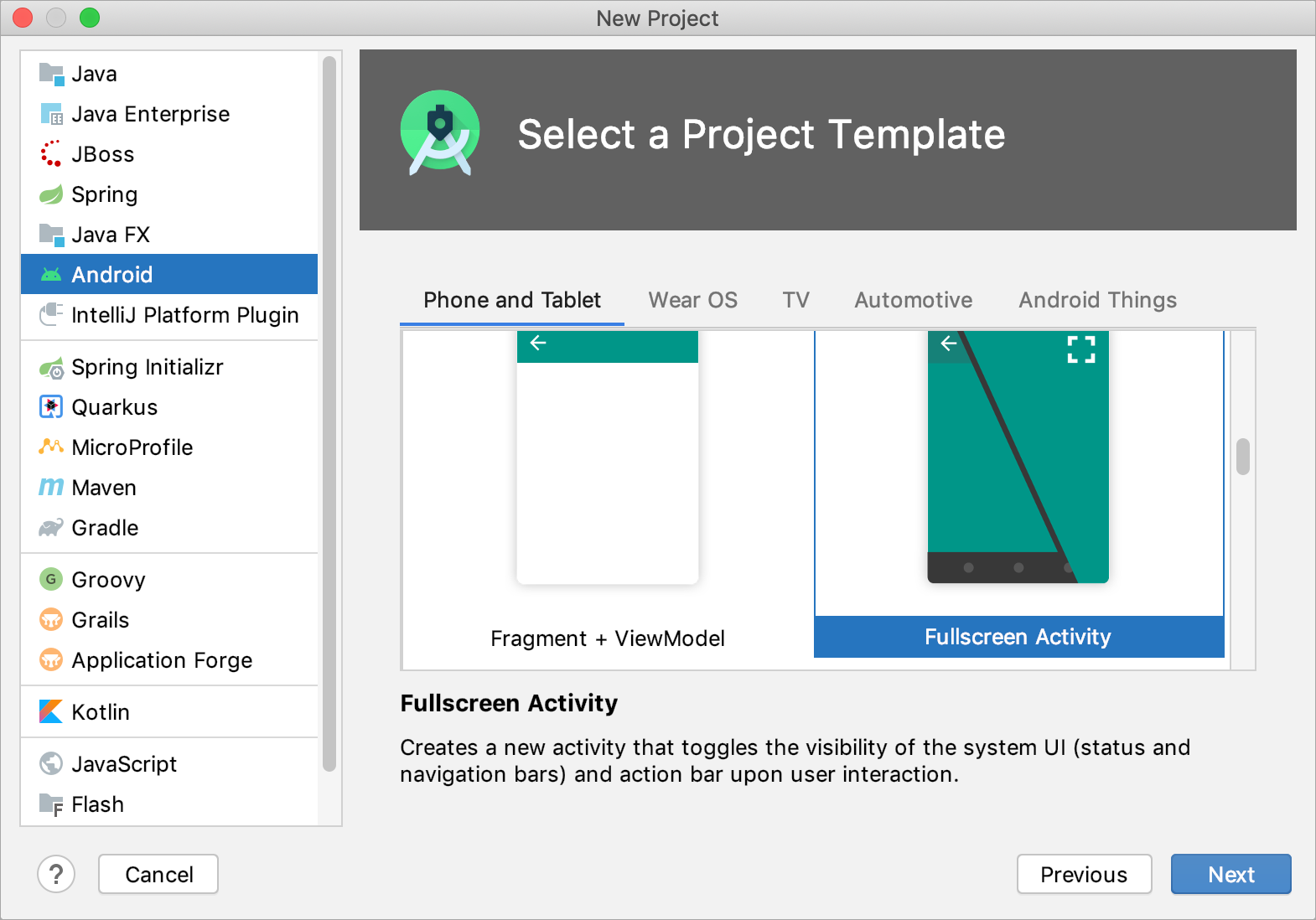Select the Application Forge label

(162, 660)
